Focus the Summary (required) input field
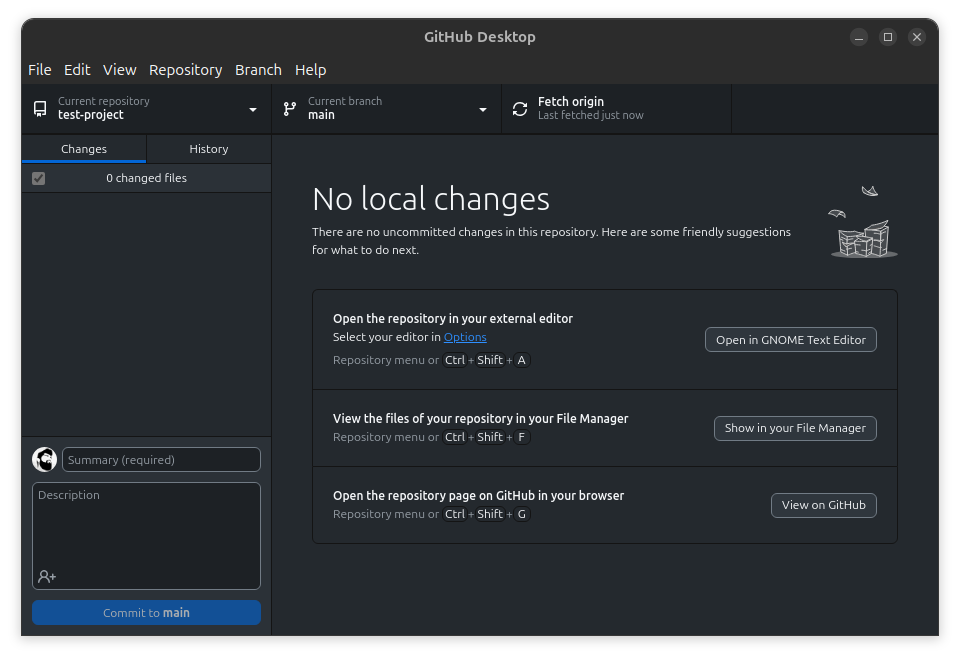Screen dimensions: 960x660 [x=161, y=459]
